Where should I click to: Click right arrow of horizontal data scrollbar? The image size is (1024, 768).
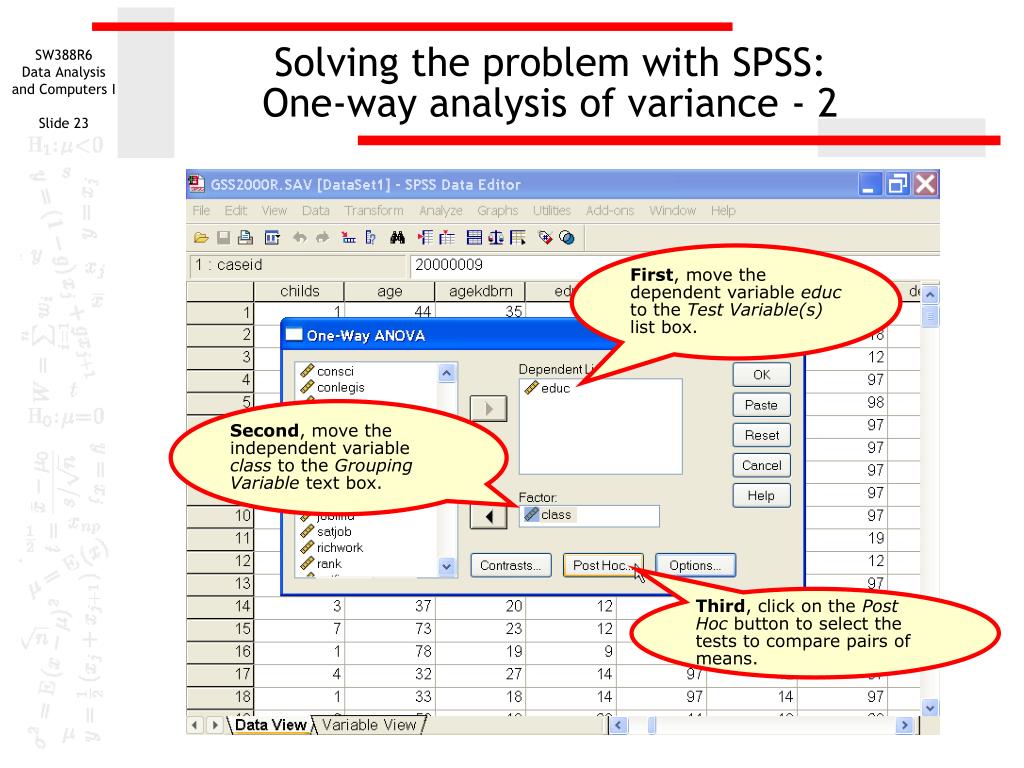point(904,725)
